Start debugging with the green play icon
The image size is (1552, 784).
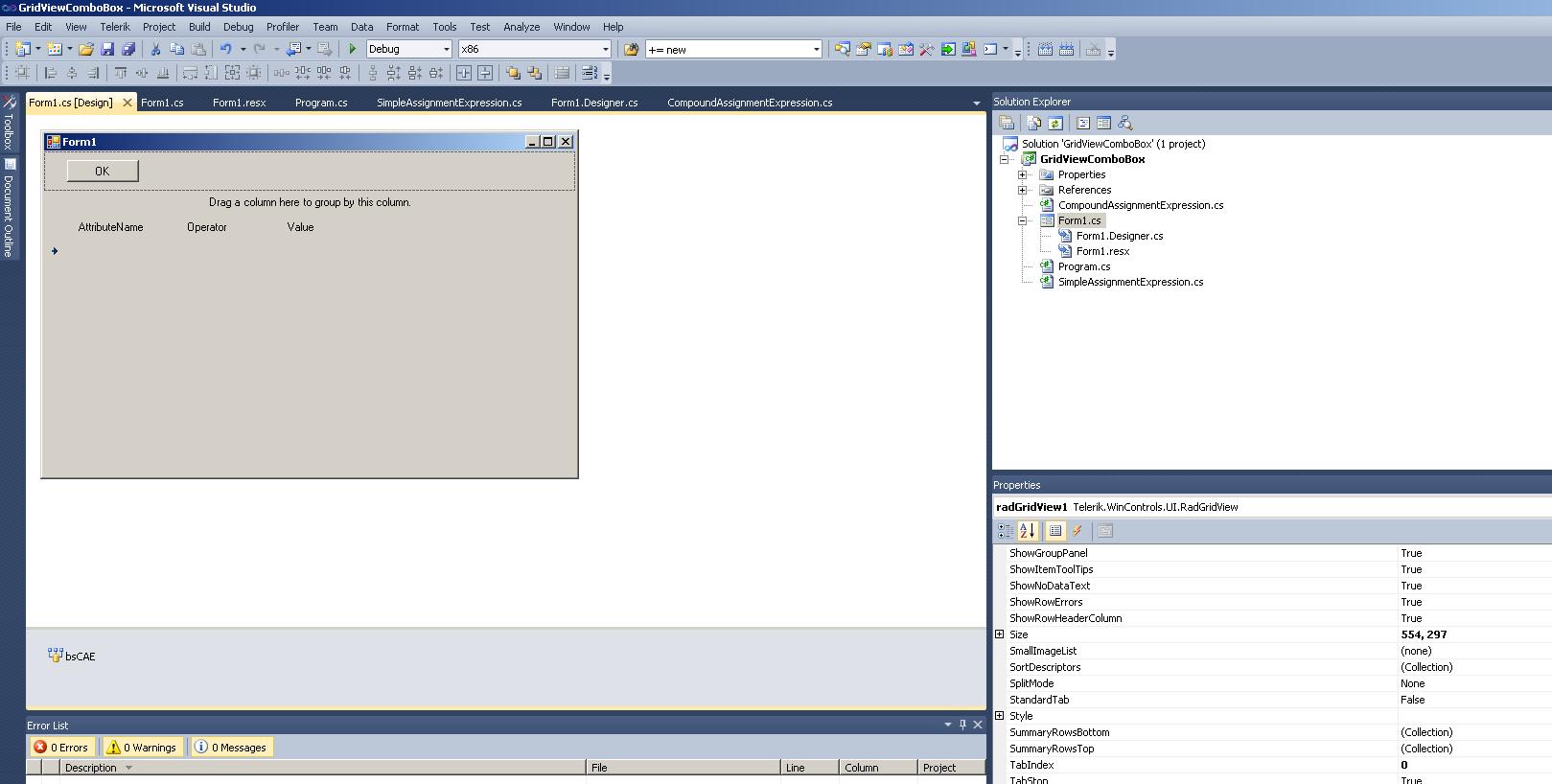point(353,49)
